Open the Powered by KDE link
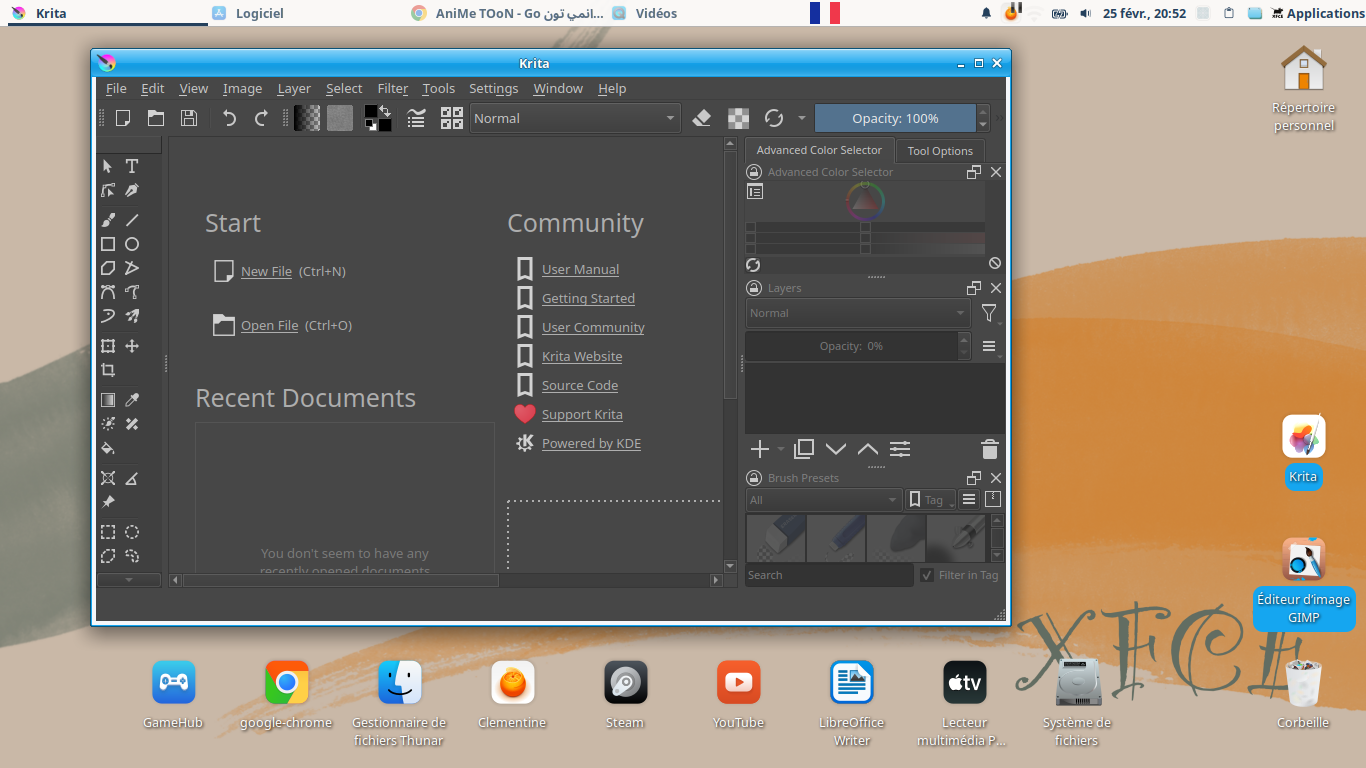Image resolution: width=1366 pixels, height=768 pixels. coord(591,443)
